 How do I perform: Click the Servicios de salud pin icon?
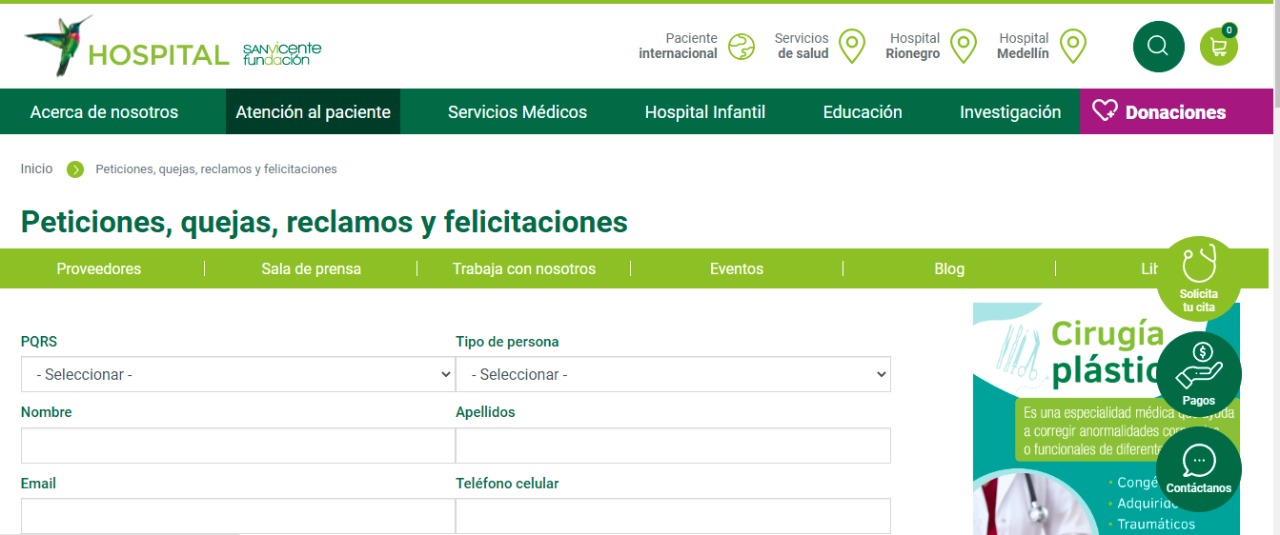coord(851,46)
